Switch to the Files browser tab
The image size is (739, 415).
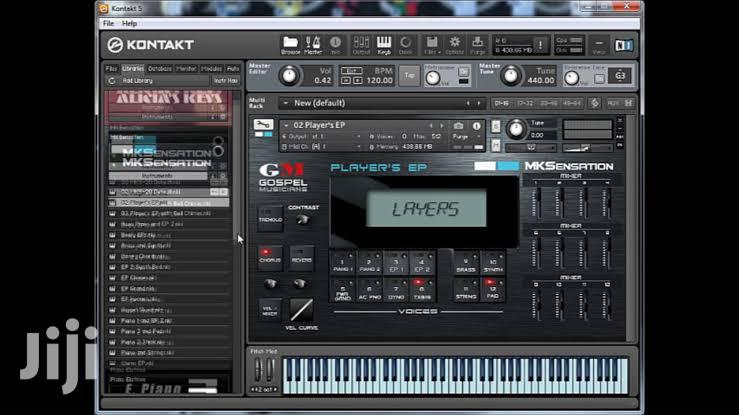pyautogui.click(x=111, y=69)
